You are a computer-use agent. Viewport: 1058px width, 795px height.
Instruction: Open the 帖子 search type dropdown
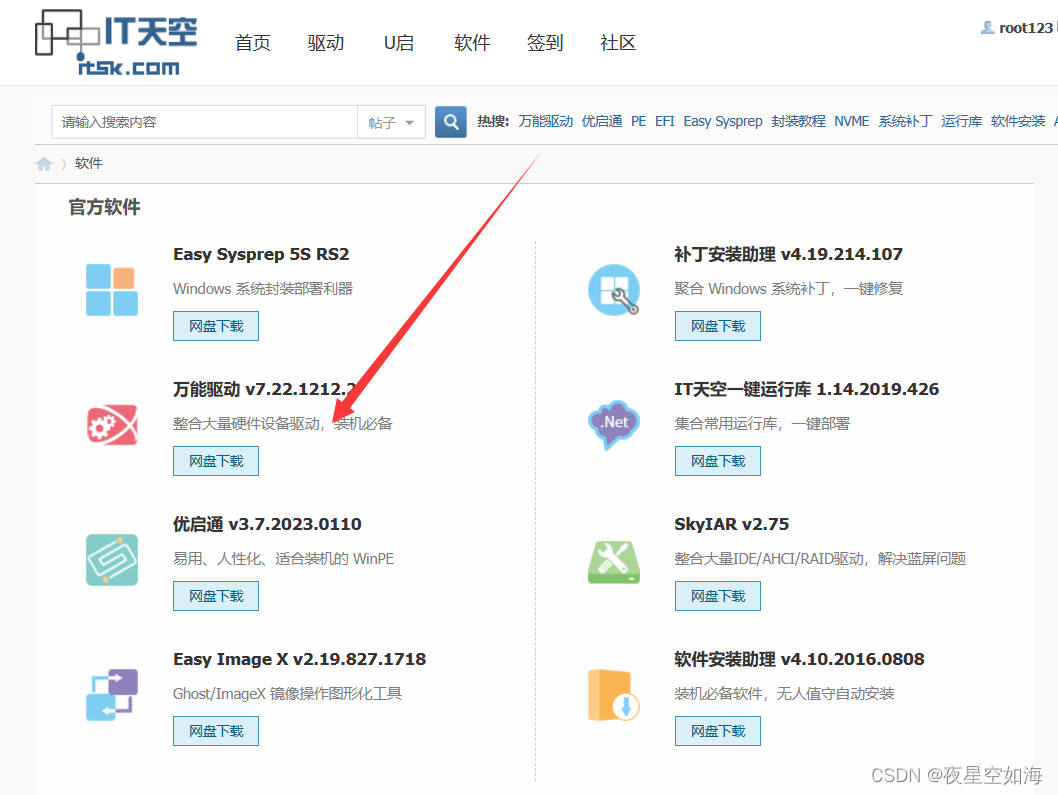point(391,122)
